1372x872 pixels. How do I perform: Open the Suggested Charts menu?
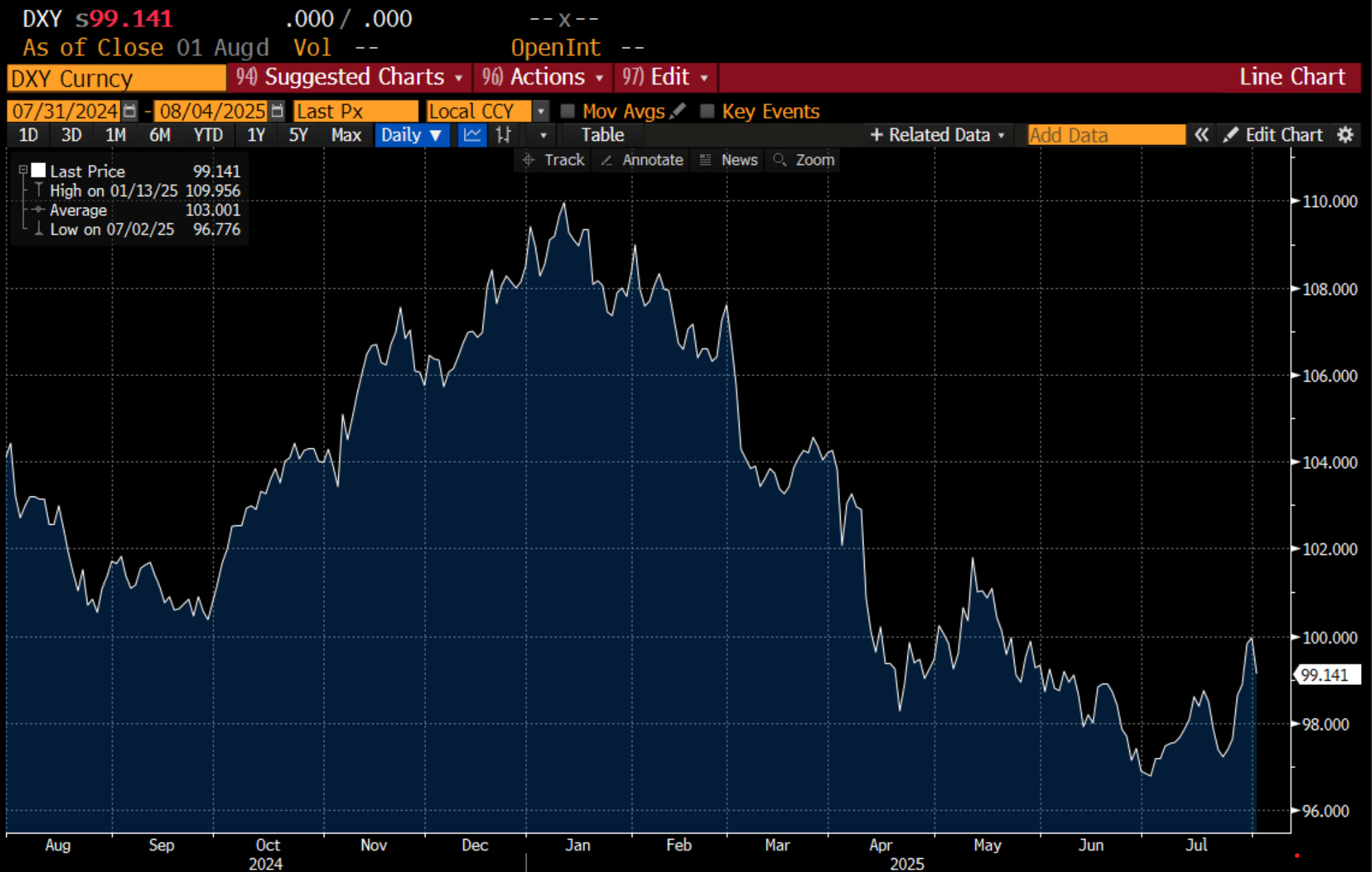tap(349, 77)
